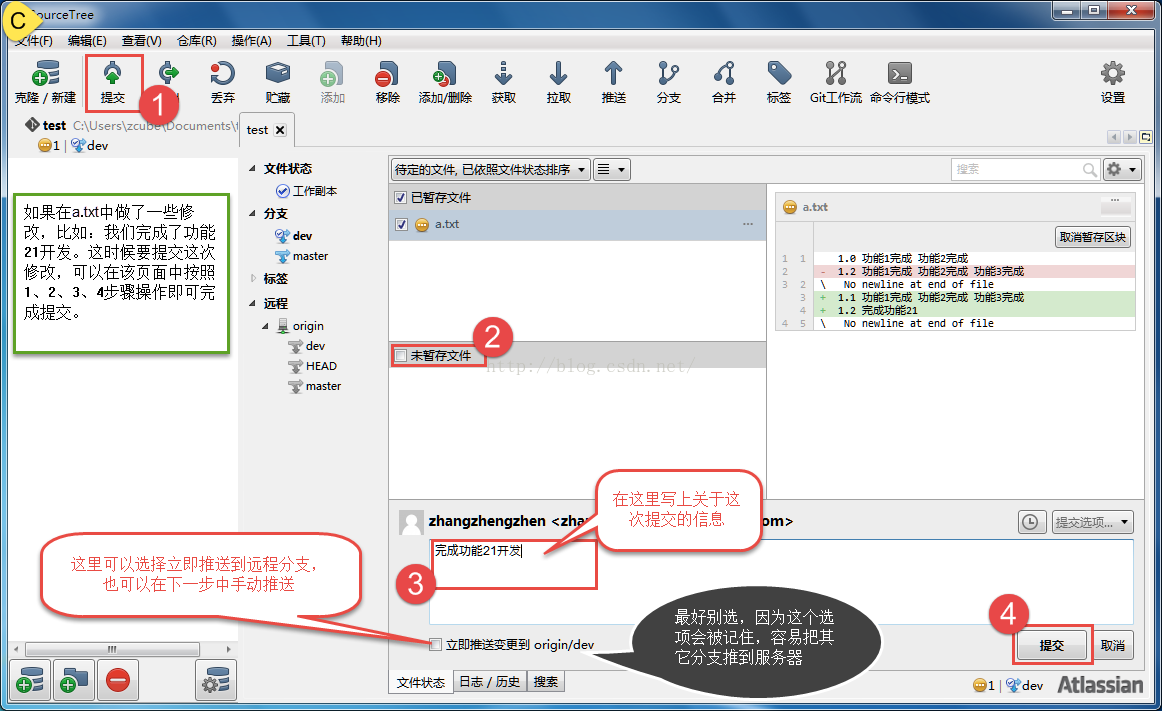This screenshot has height=711, width=1162.
Task: Open Terminal mode (命令行模式) icon
Action: pyautogui.click(x=899, y=82)
